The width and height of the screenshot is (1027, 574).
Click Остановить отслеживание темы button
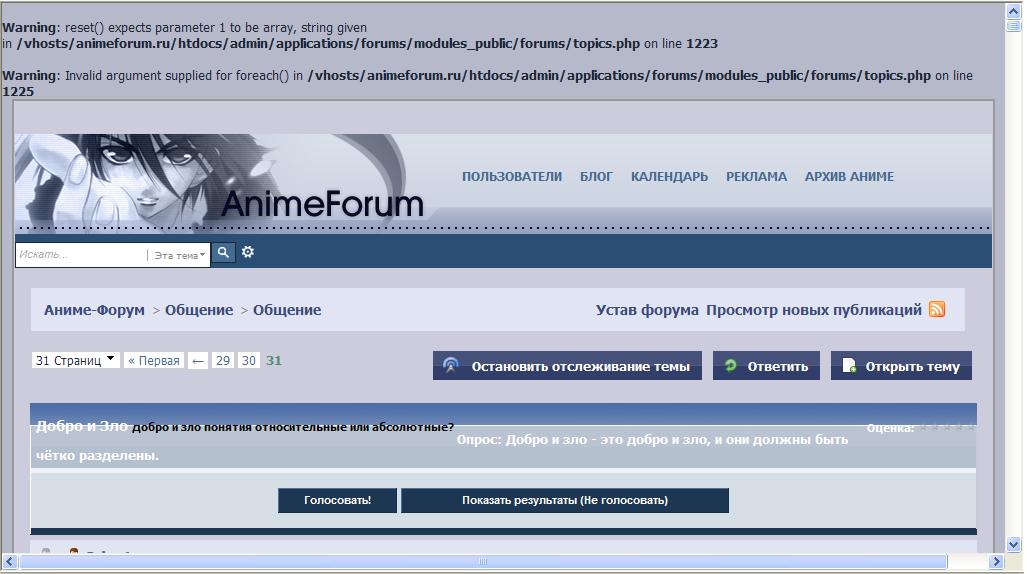567,366
